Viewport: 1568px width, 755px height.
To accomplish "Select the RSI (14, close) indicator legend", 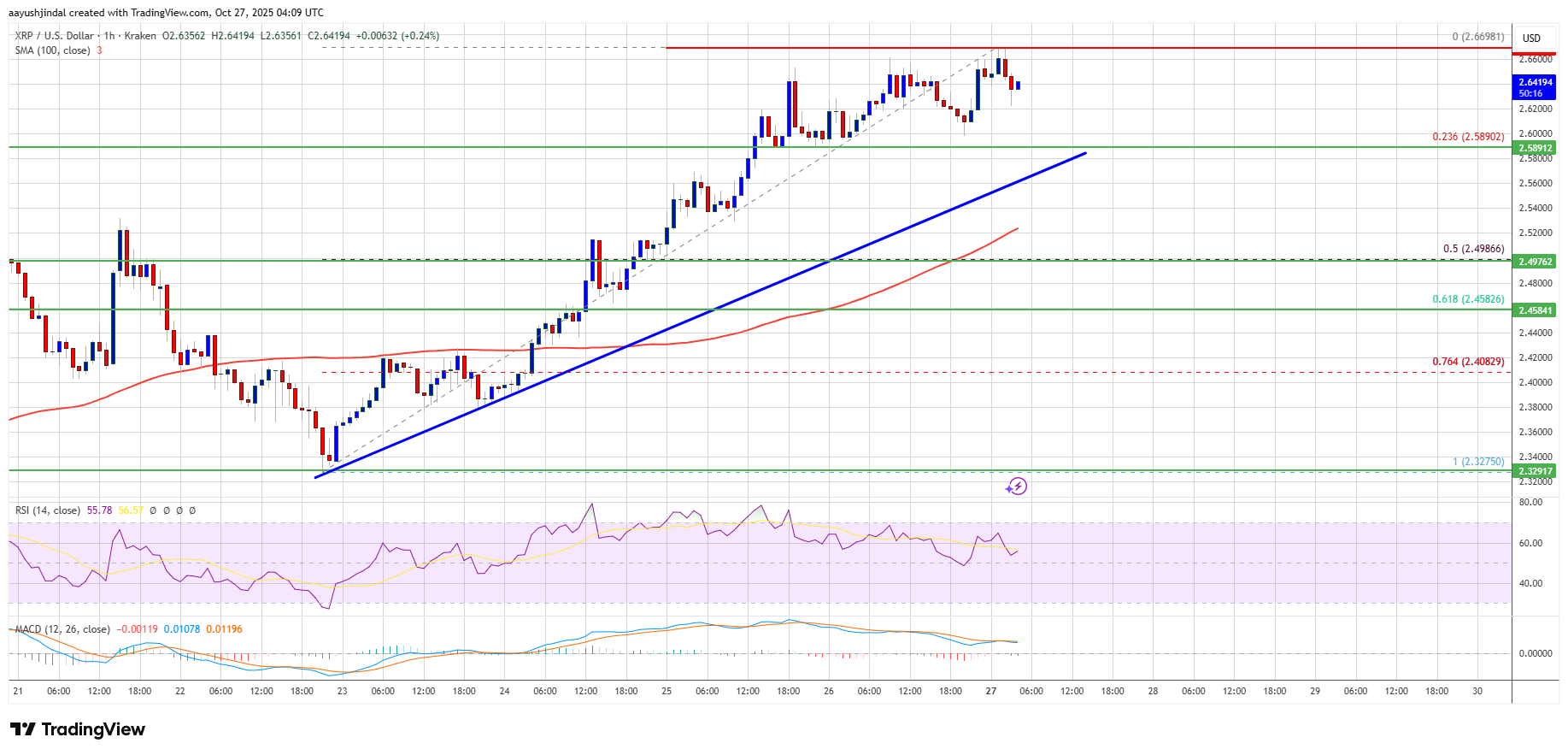I will (48, 510).
